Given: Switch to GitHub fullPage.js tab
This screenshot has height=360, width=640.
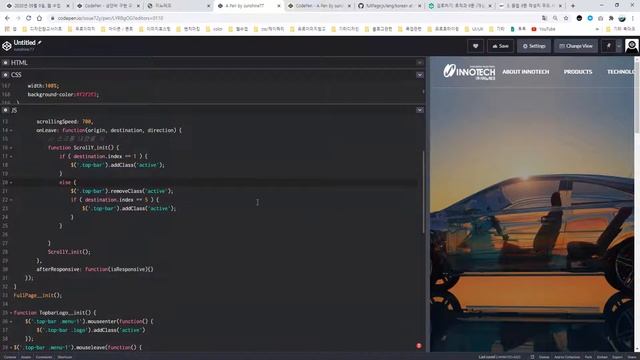Looking at the screenshot, I should [389, 6].
